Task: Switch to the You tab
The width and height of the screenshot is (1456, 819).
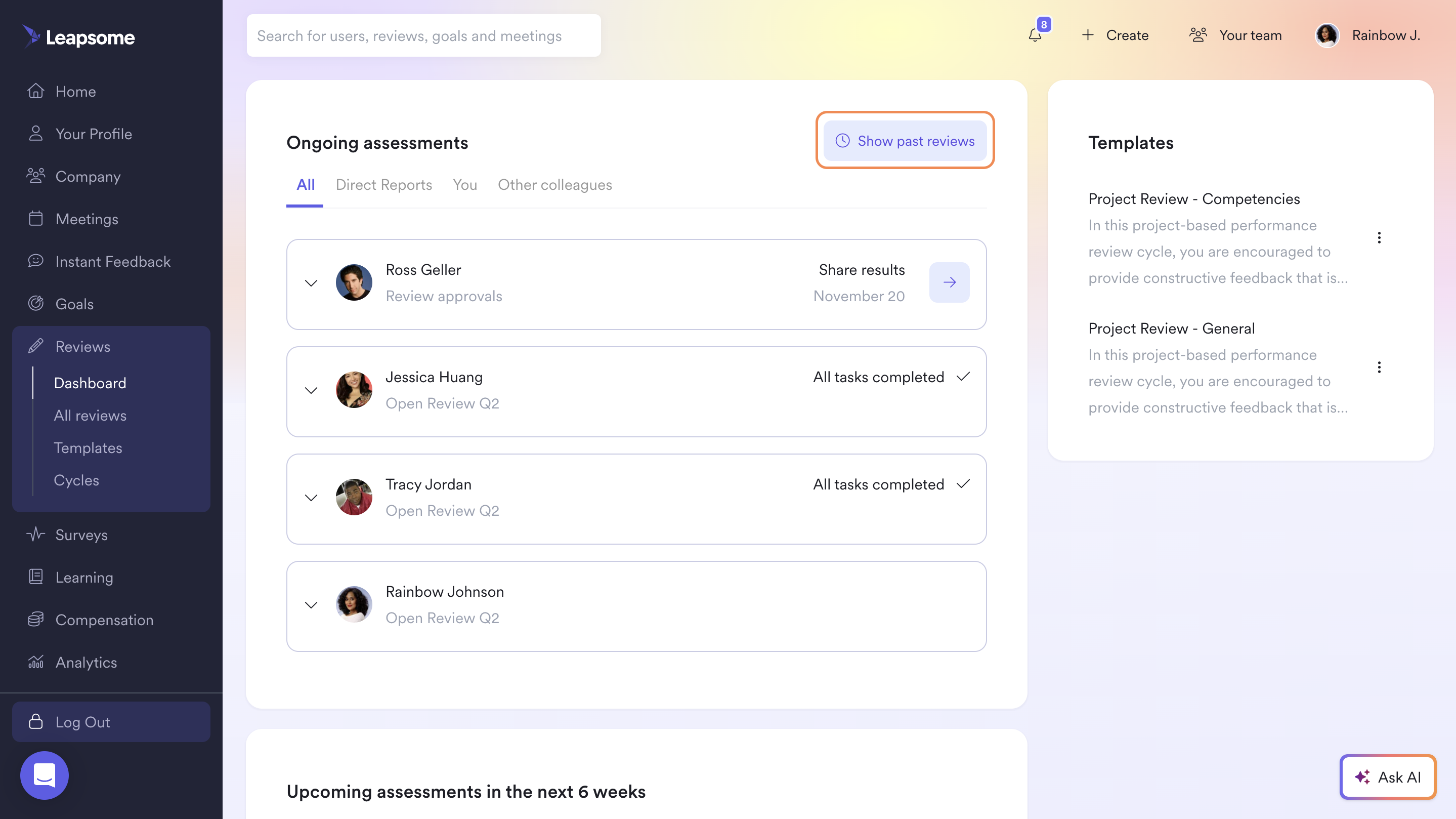Action: click(x=464, y=184)
